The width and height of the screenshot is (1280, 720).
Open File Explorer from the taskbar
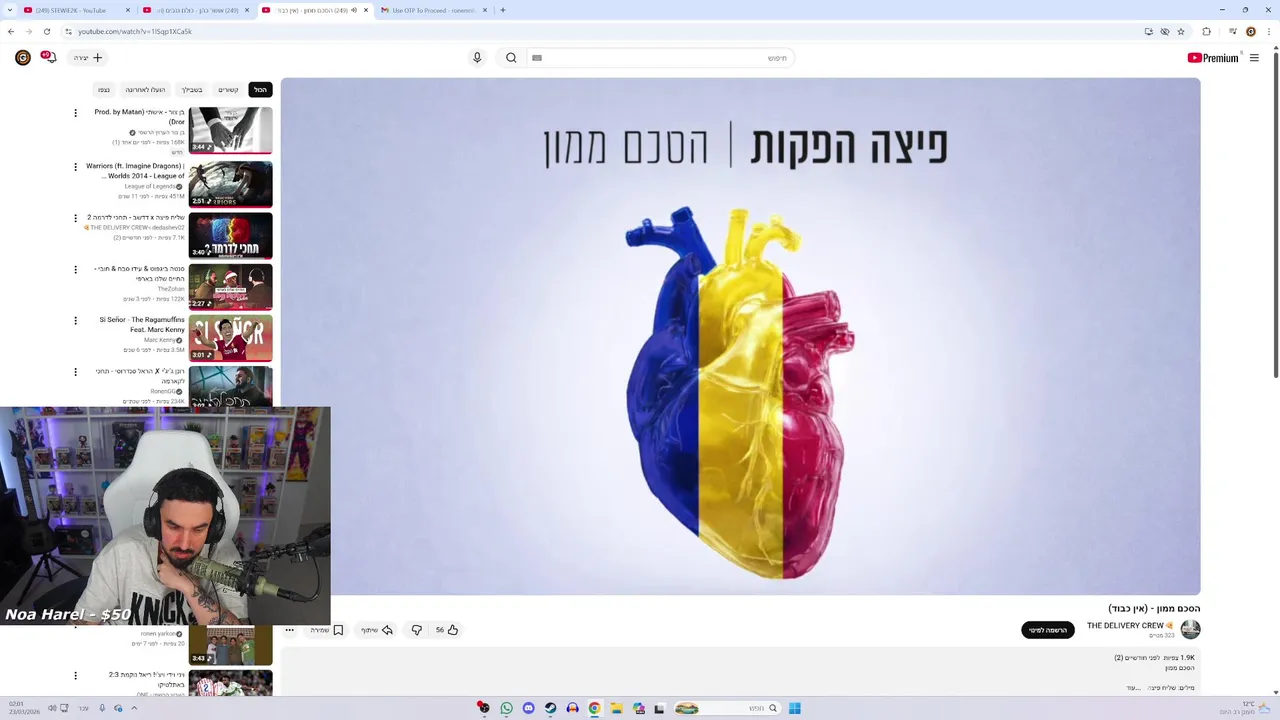pos(616,708)
